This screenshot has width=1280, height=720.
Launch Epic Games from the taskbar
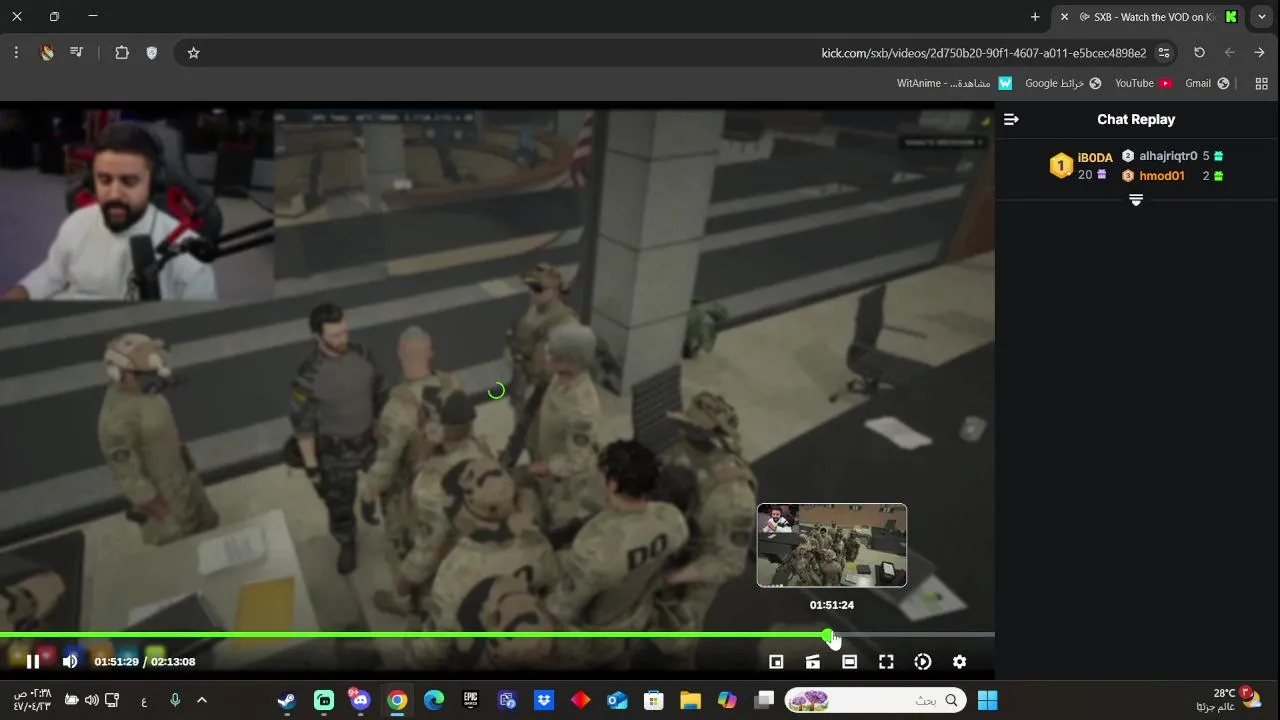click(x=470, y=700)
